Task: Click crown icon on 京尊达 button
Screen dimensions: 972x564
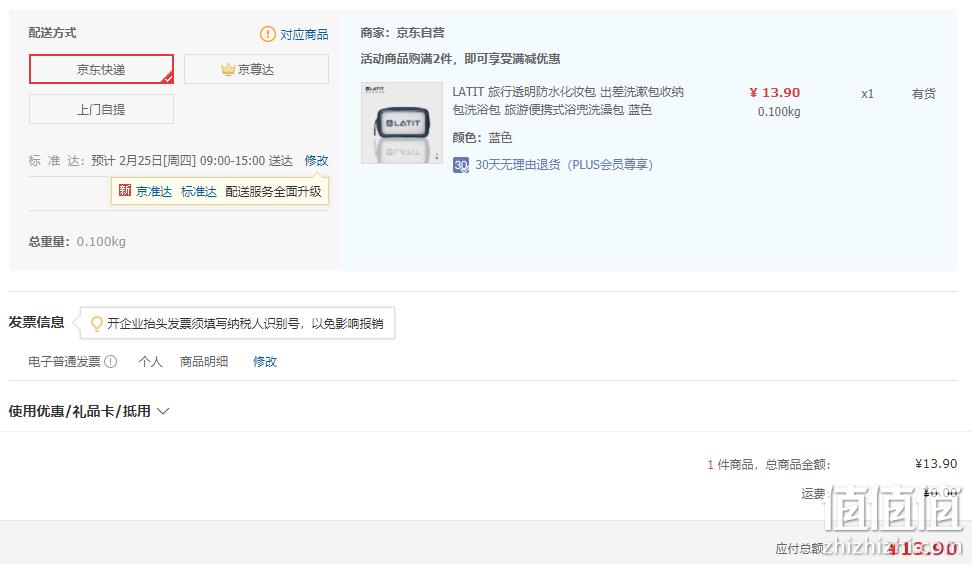Action: click(x=228, y=69)
